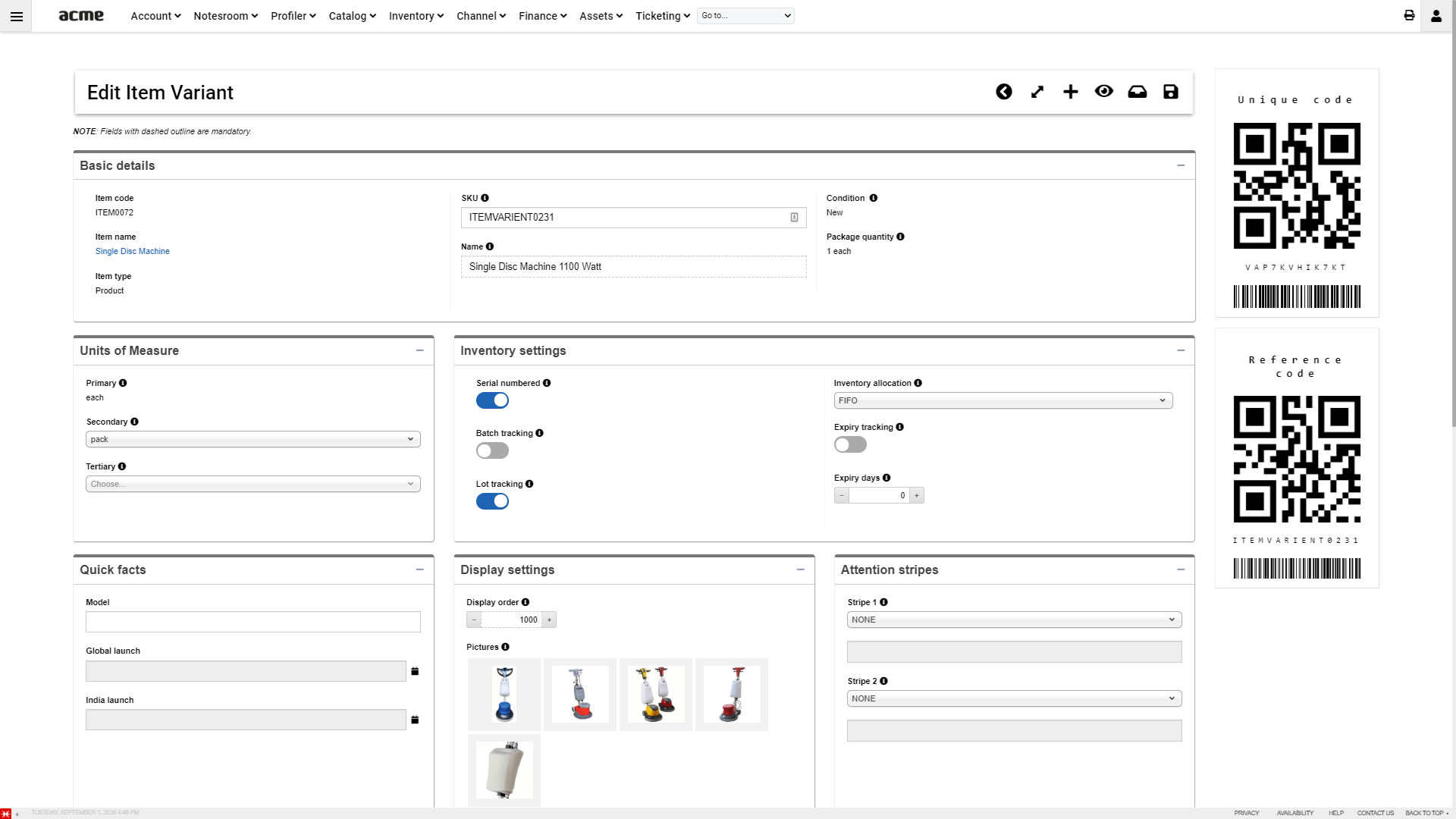Screen dimensions: 1456x819
Task: Open the Account menu
Action: tap(155, 16)
